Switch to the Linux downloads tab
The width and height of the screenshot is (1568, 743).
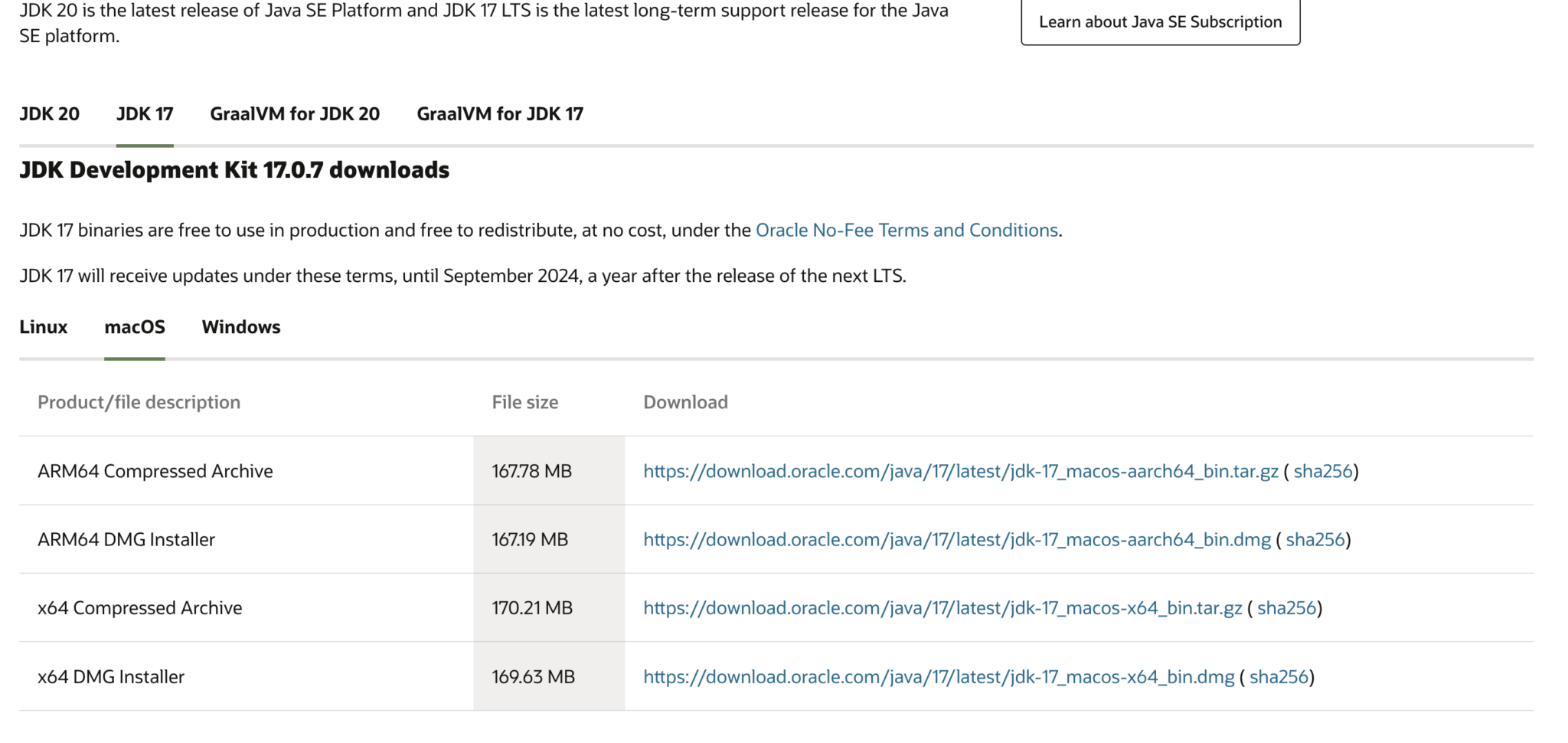pyautogui.click(x=43, y=327)
